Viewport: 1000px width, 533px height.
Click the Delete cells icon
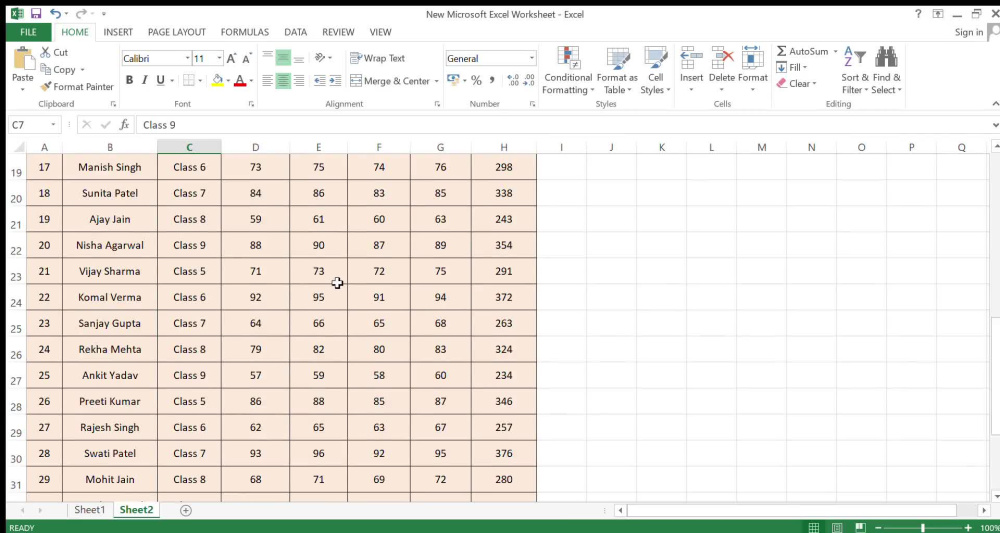pyautogui.click(x=723, y=57)
